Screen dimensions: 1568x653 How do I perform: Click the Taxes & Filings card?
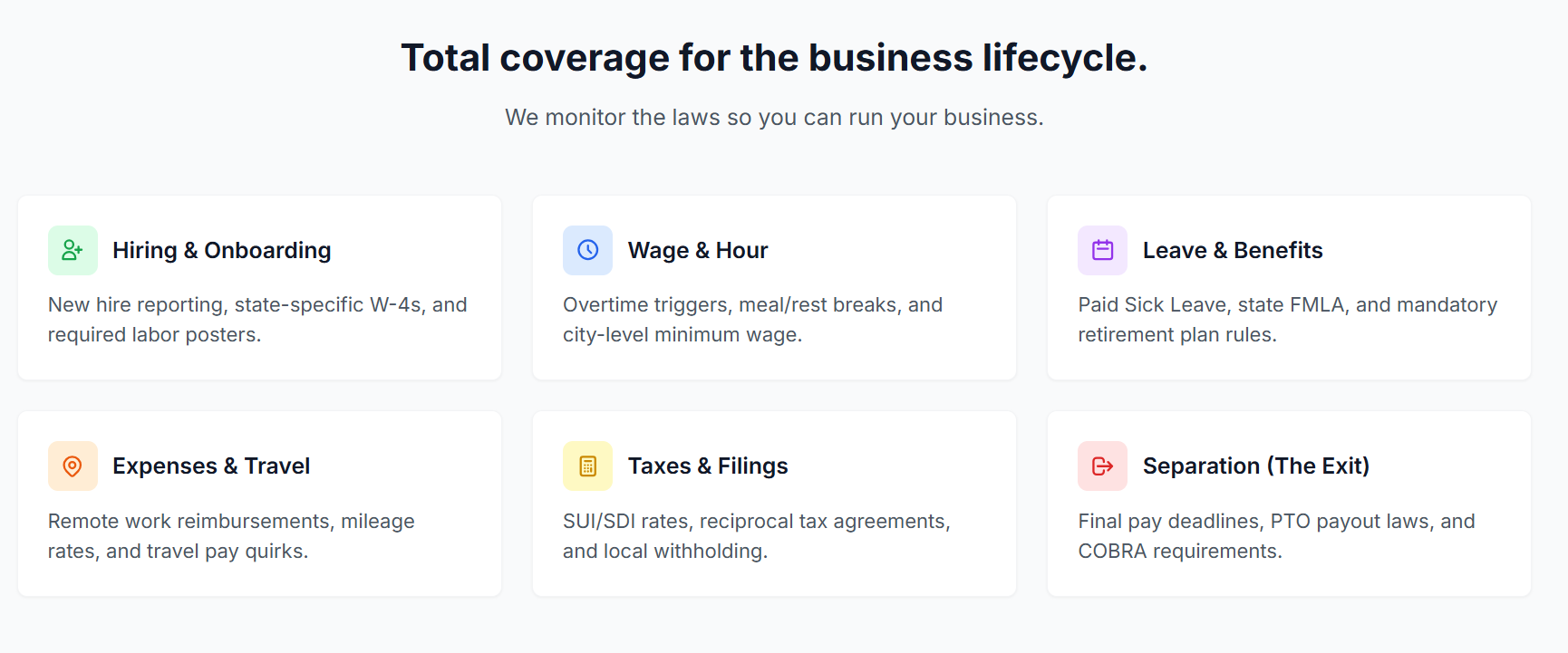774,503
